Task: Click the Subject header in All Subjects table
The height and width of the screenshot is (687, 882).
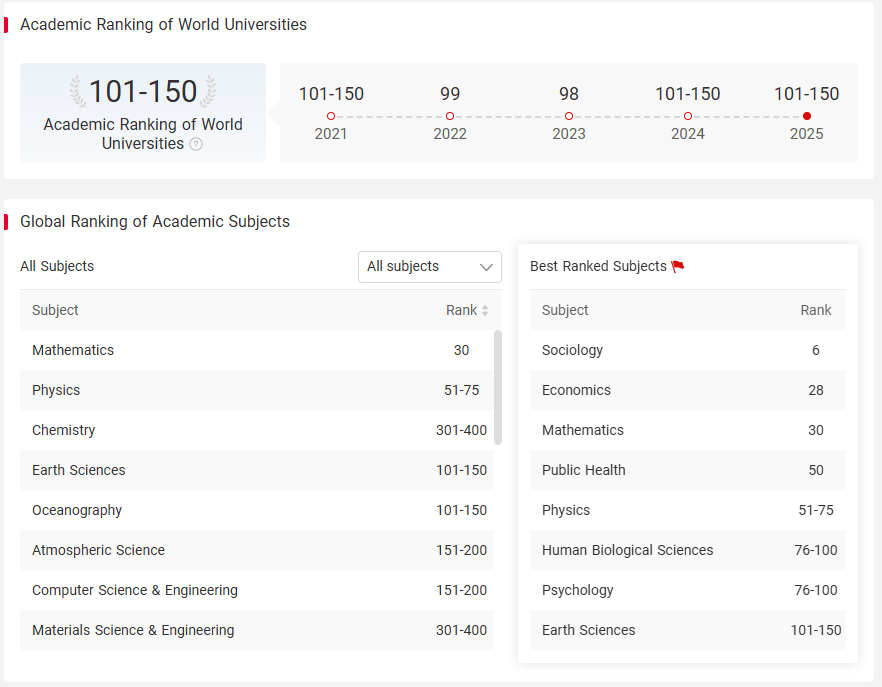Action: click(55, 310)
